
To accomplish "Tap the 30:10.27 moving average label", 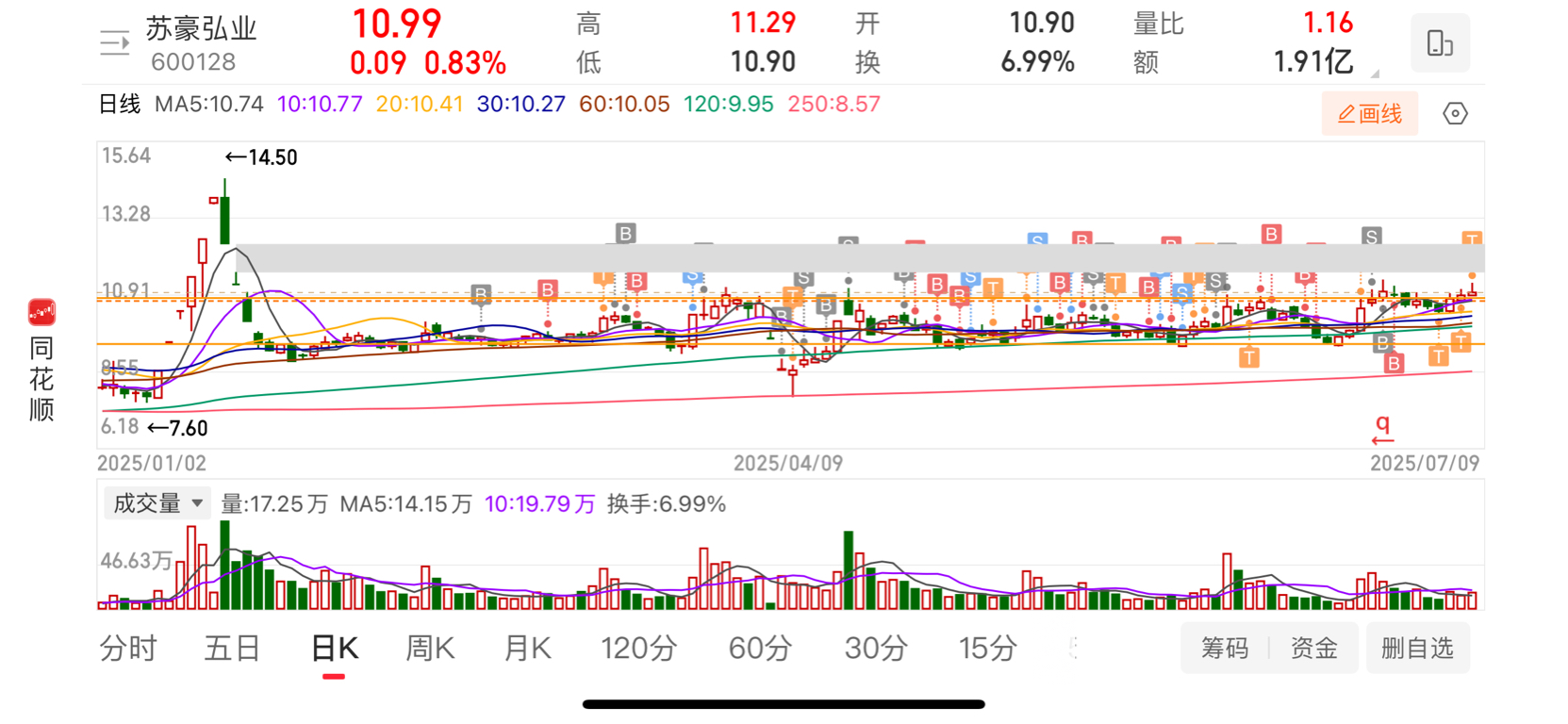I will (521, 104).
